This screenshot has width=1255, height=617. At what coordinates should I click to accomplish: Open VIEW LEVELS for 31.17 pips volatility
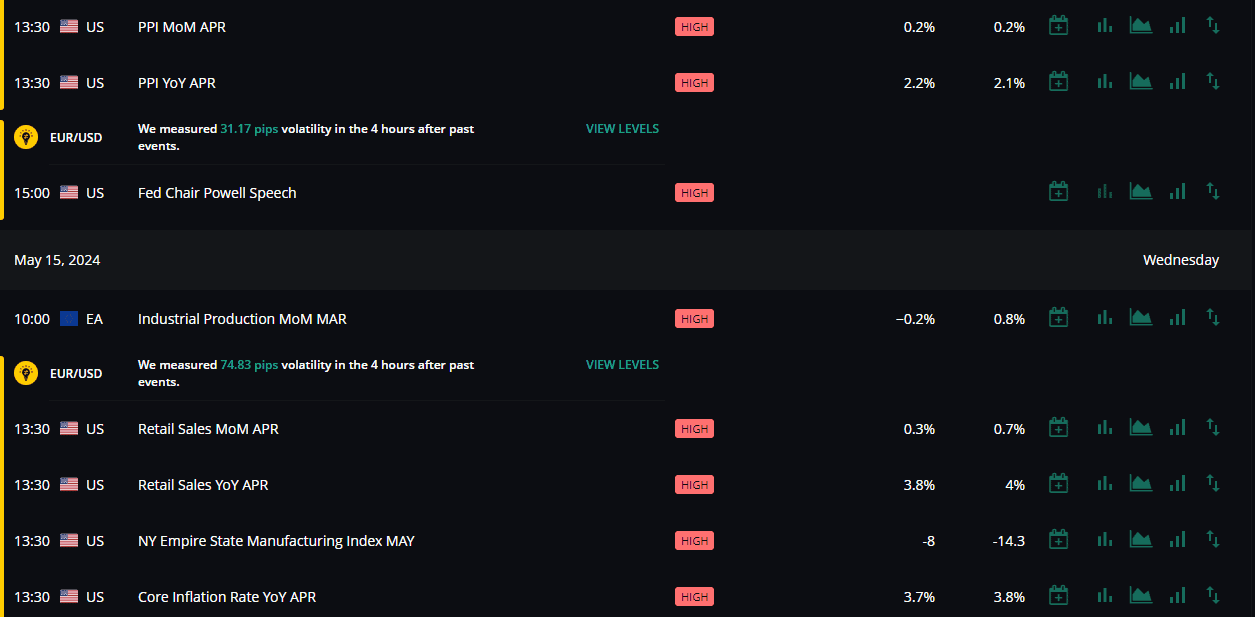tap(622, 129)
